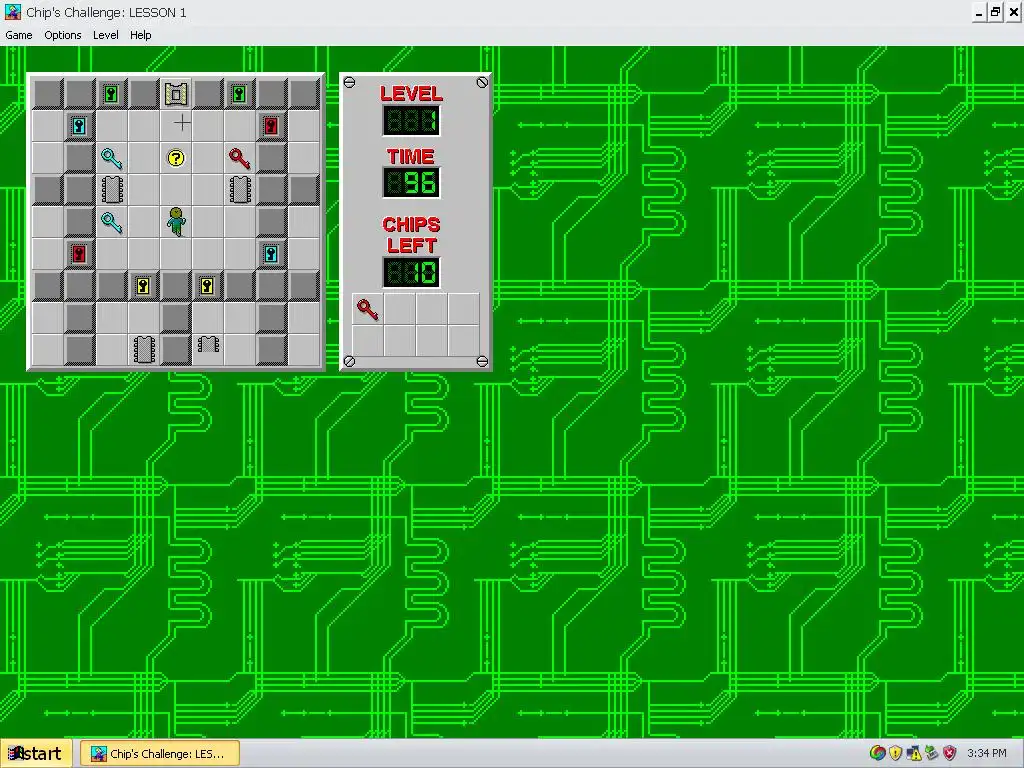The width and height of the screenshot is (1024, 768).
Task: Open the Game menu
Action: coord(19,35)
